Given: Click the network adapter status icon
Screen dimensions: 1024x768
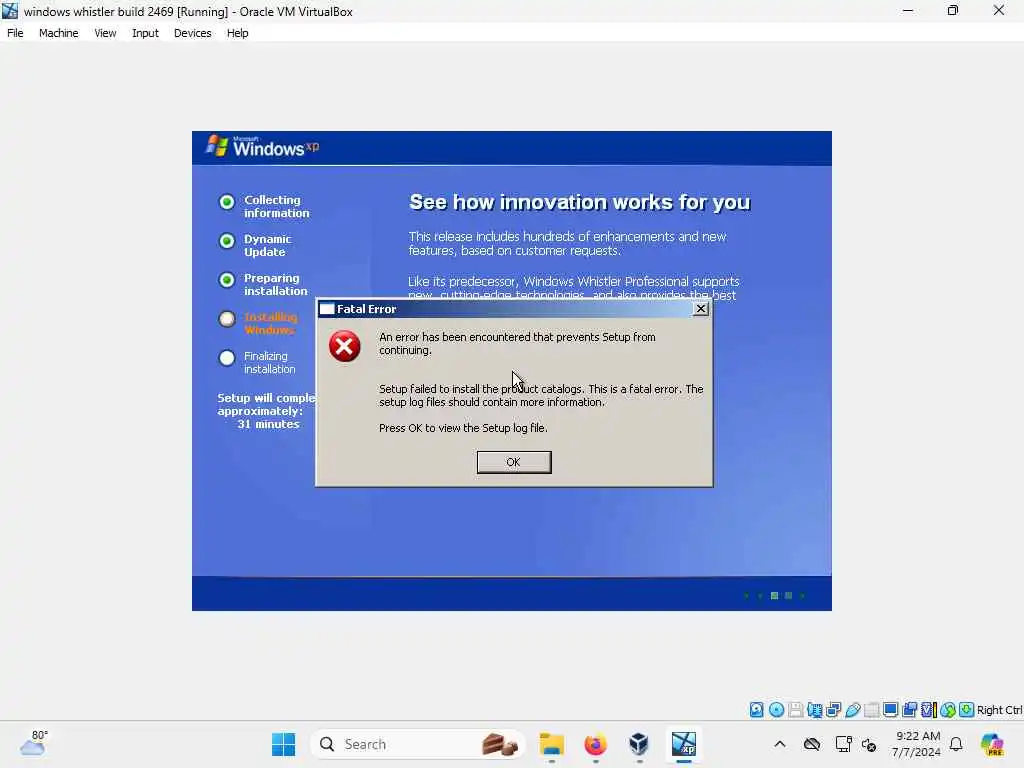Looking at the screenshot, I should coord(833,709).
